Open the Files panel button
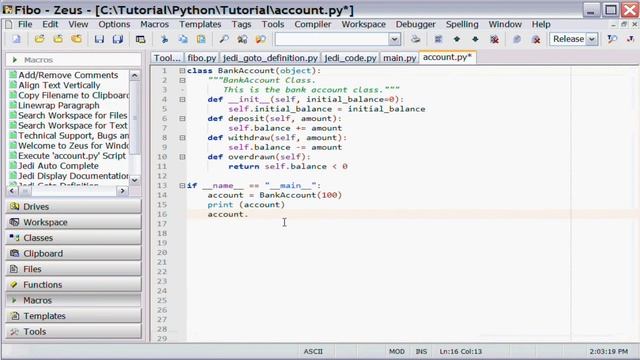This screenshot has height=360, width=640. click(x=73, y=269)
